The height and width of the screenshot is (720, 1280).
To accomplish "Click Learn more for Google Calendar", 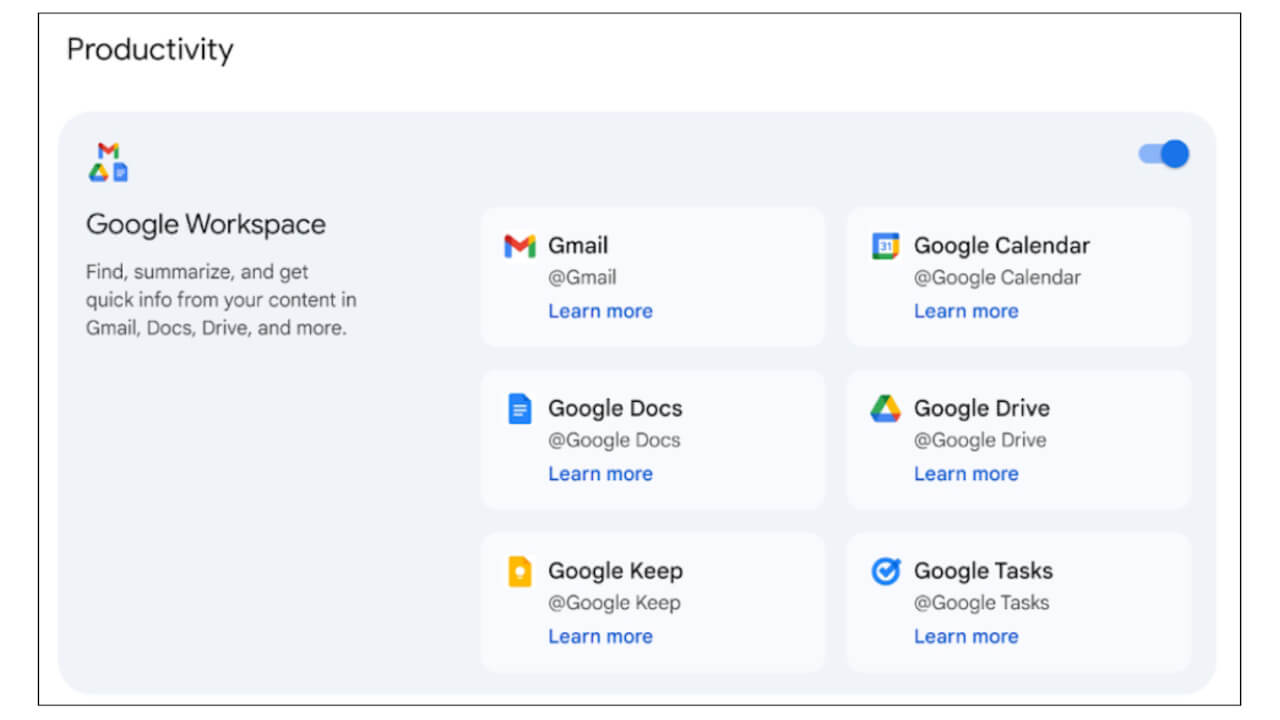I will point(966,311).
